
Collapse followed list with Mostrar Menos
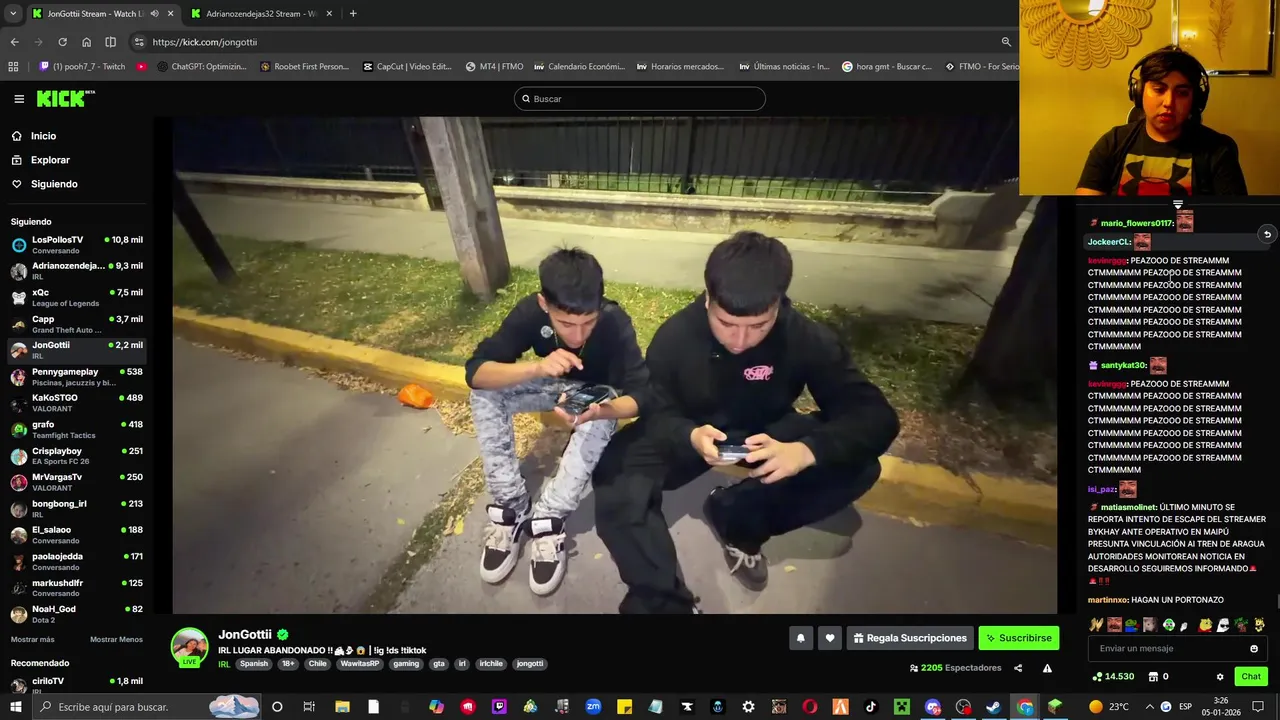[x=116, y=640]
